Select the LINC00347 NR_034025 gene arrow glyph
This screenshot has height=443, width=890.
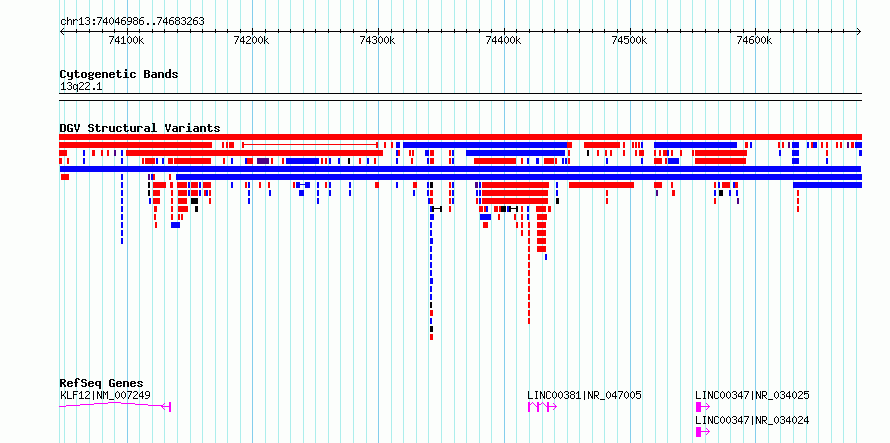(703, 407)
